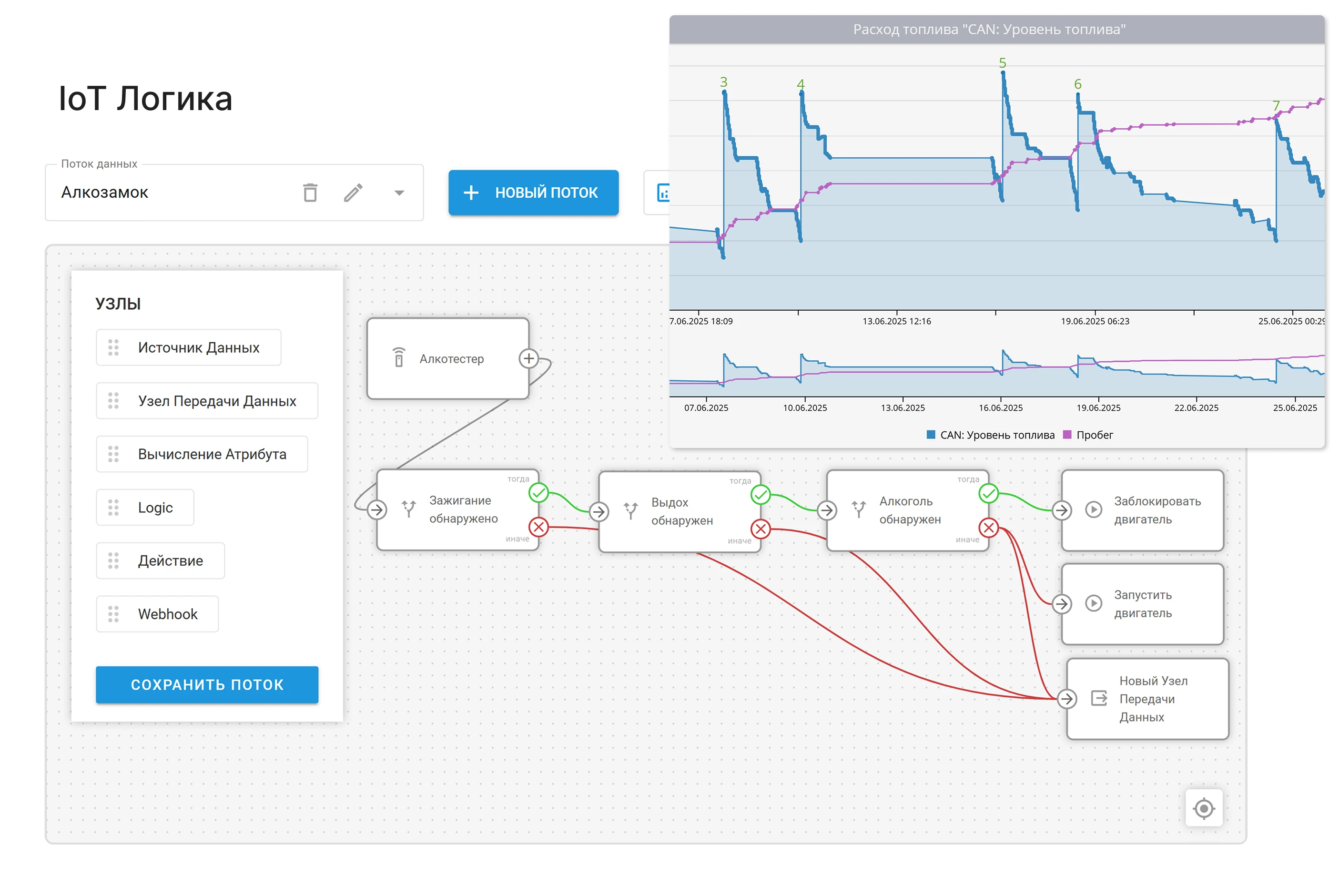
Task: Click the plus output port on Алкотестер
Action: coord(529,359)
